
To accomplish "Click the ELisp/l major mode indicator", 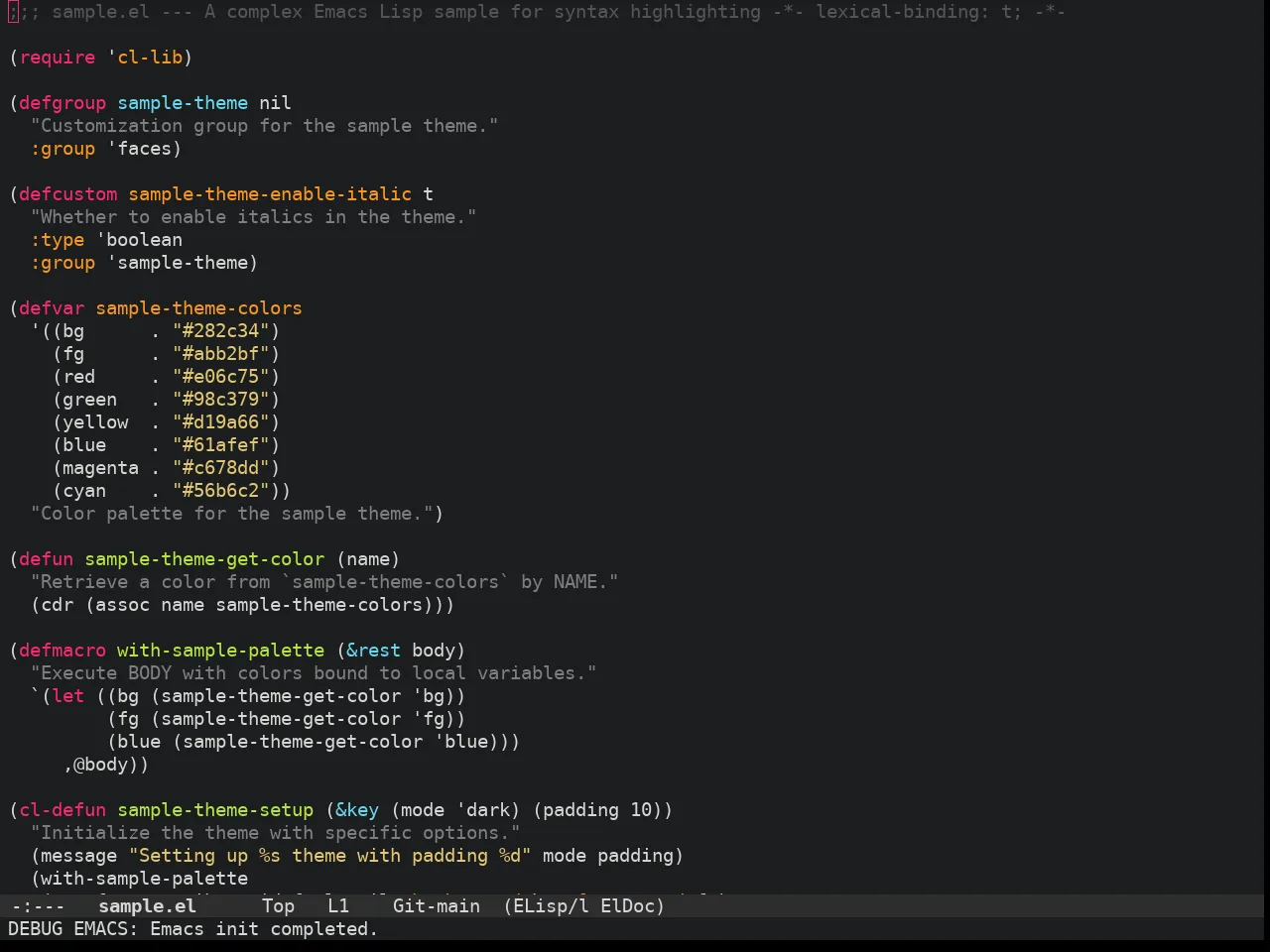I will pyautogui.click(x=552, y=906).
